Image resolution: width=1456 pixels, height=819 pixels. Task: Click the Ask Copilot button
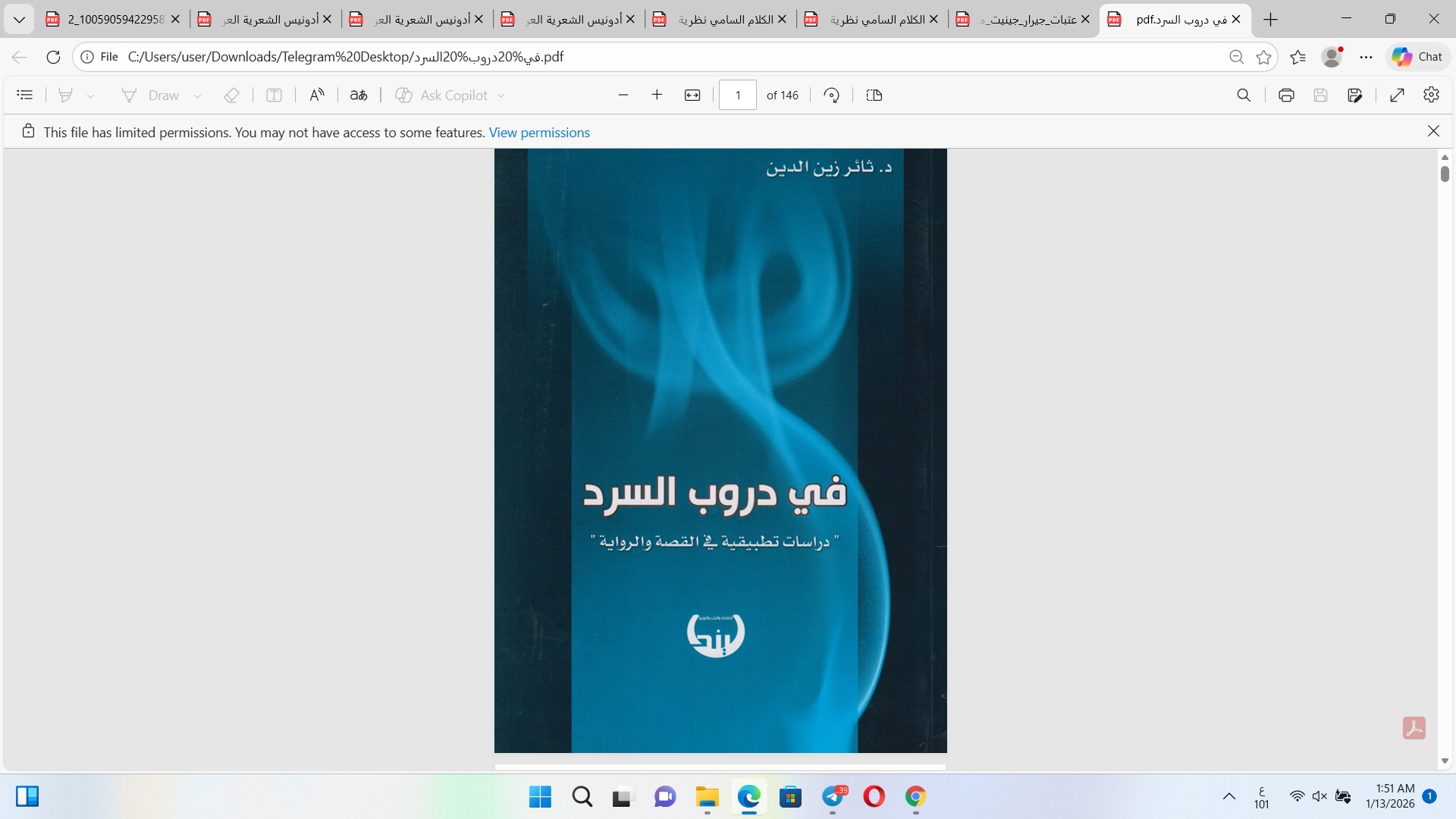click(442, 95)
